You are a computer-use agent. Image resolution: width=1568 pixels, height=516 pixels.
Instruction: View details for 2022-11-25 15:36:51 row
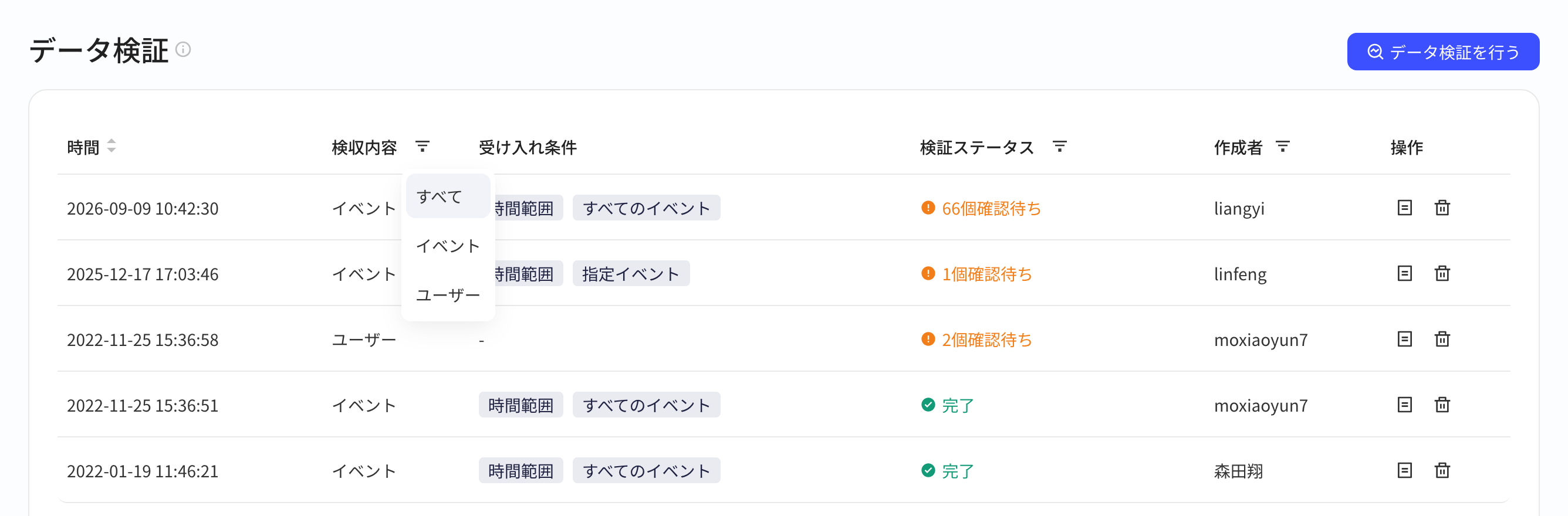coord(1404,405)
